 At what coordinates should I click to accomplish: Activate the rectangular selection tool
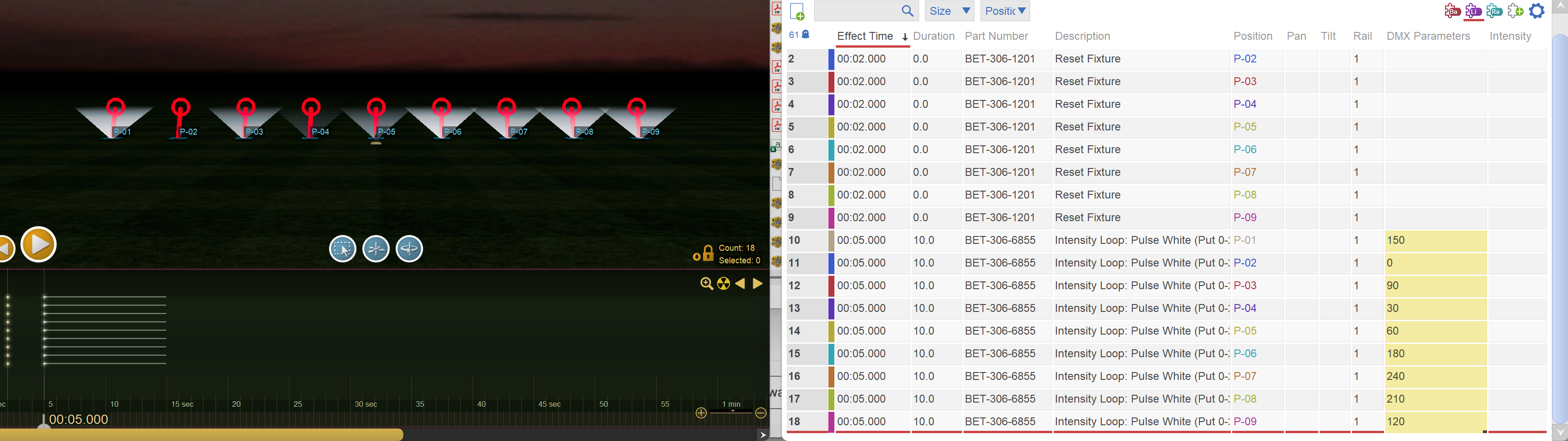[x=343, y=249]
